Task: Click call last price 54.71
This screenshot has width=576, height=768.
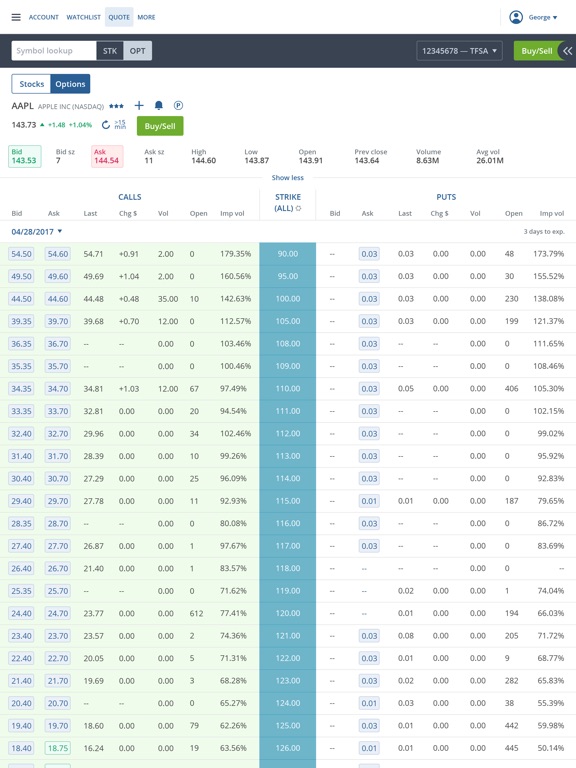Action: click(x=93, y=254)
